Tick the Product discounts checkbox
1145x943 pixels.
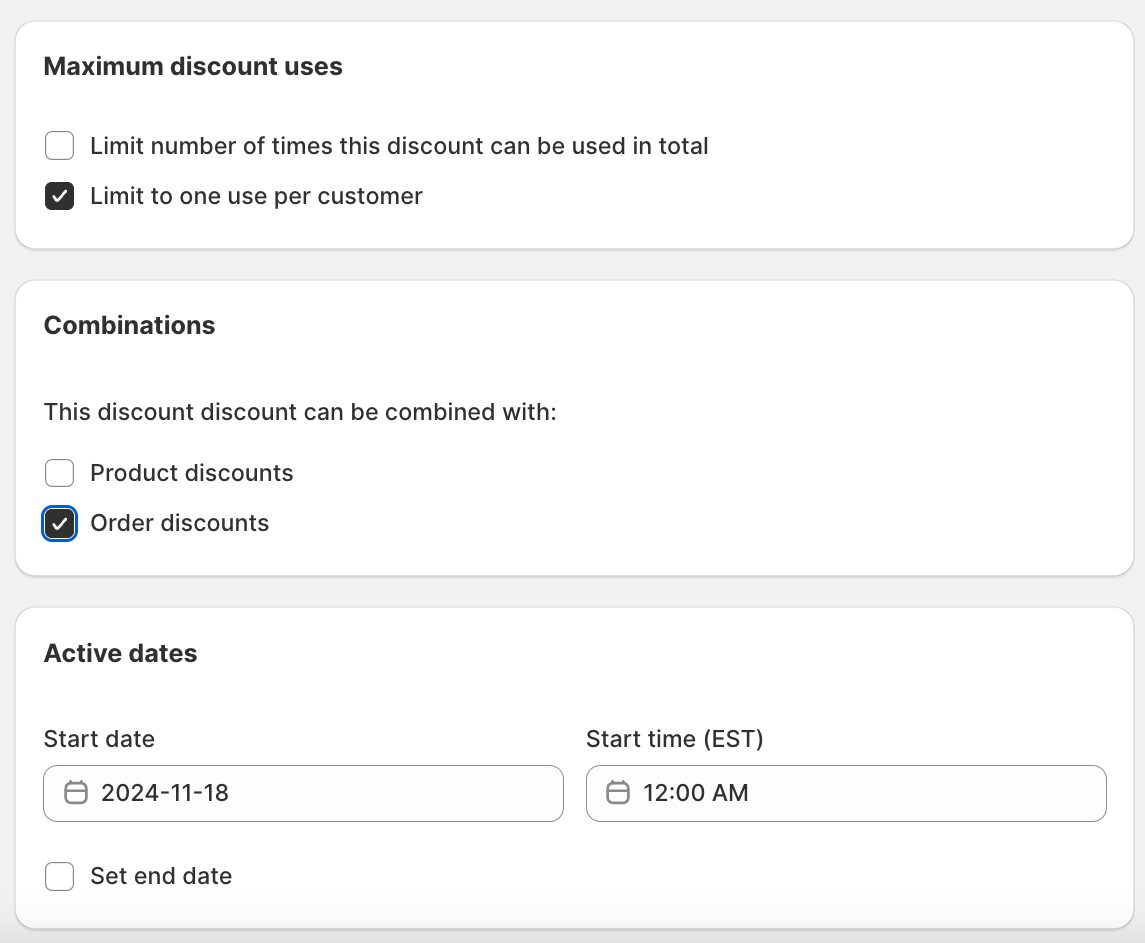pos(60,473)
